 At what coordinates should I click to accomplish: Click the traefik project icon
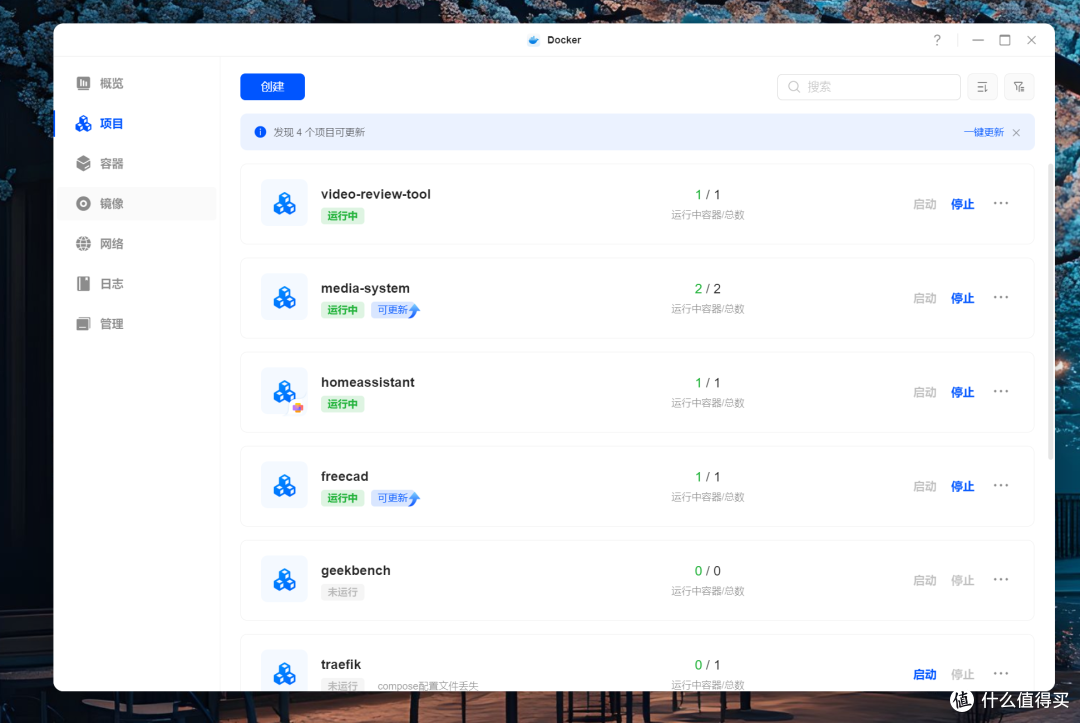click(x=284, y=671)
